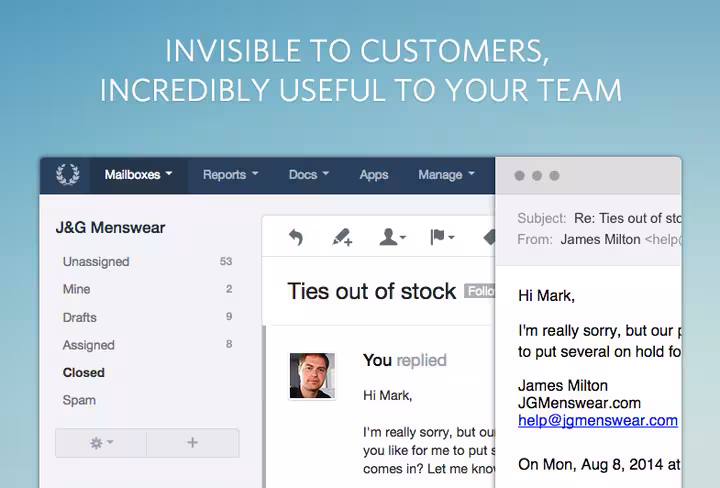Click the email Subject line text
720x488 pixels.
click(x=599, y=218)
